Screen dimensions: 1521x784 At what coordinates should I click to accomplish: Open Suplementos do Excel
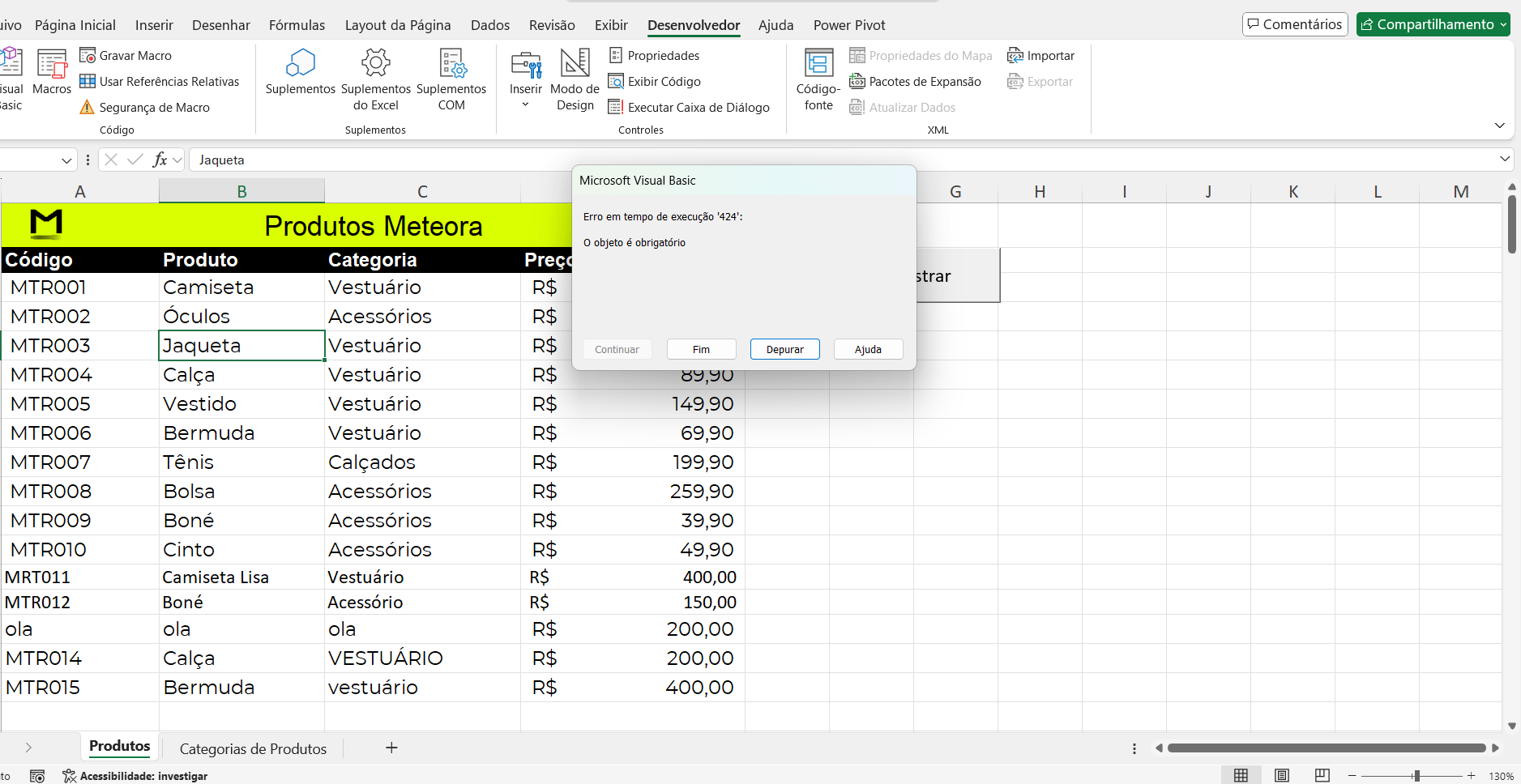[376, 79]
